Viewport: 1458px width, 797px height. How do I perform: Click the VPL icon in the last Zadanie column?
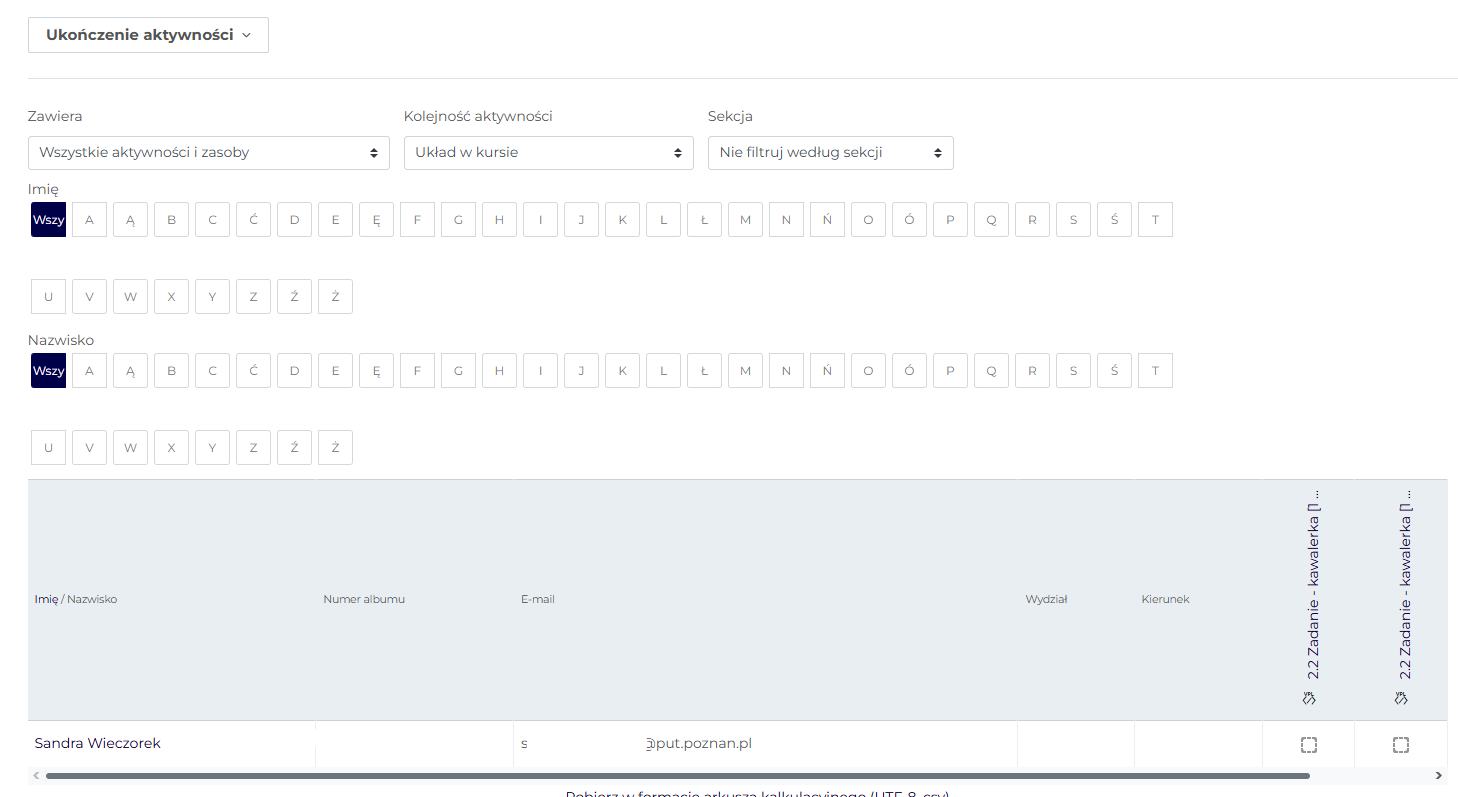pos(1402,698)
